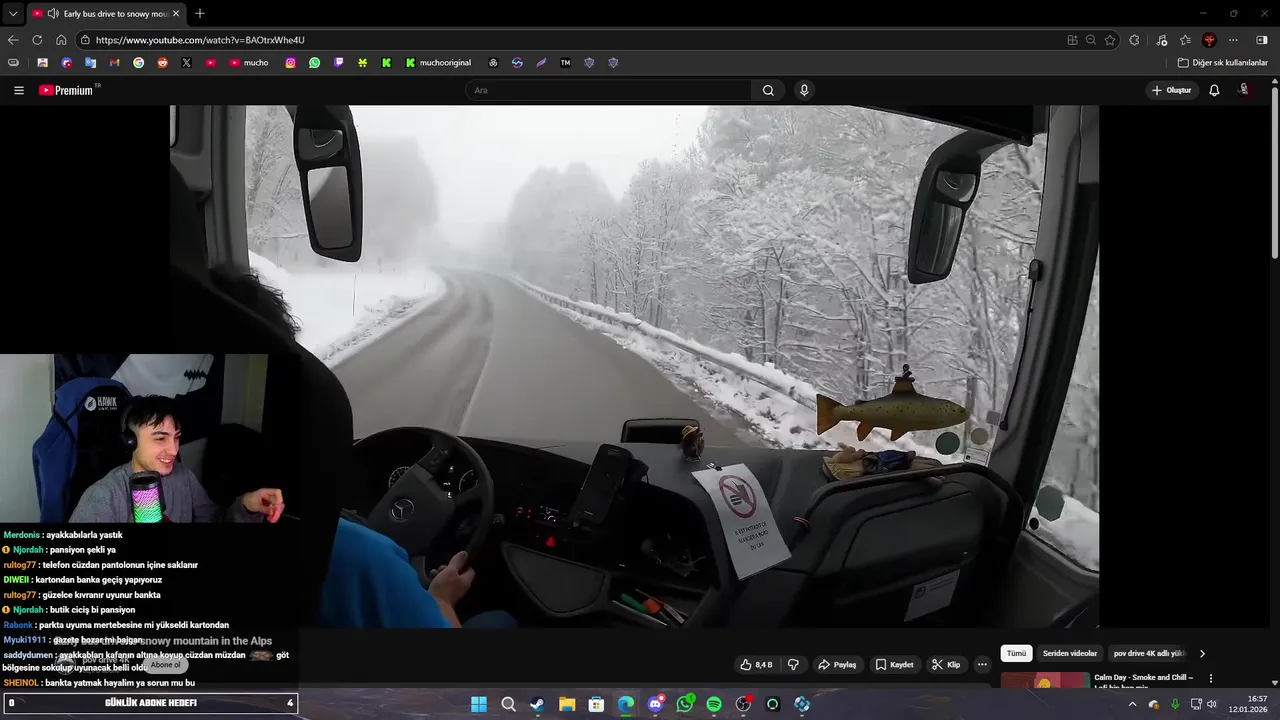Open the YouTube guide hamburger menu

[x=19, y=90]
